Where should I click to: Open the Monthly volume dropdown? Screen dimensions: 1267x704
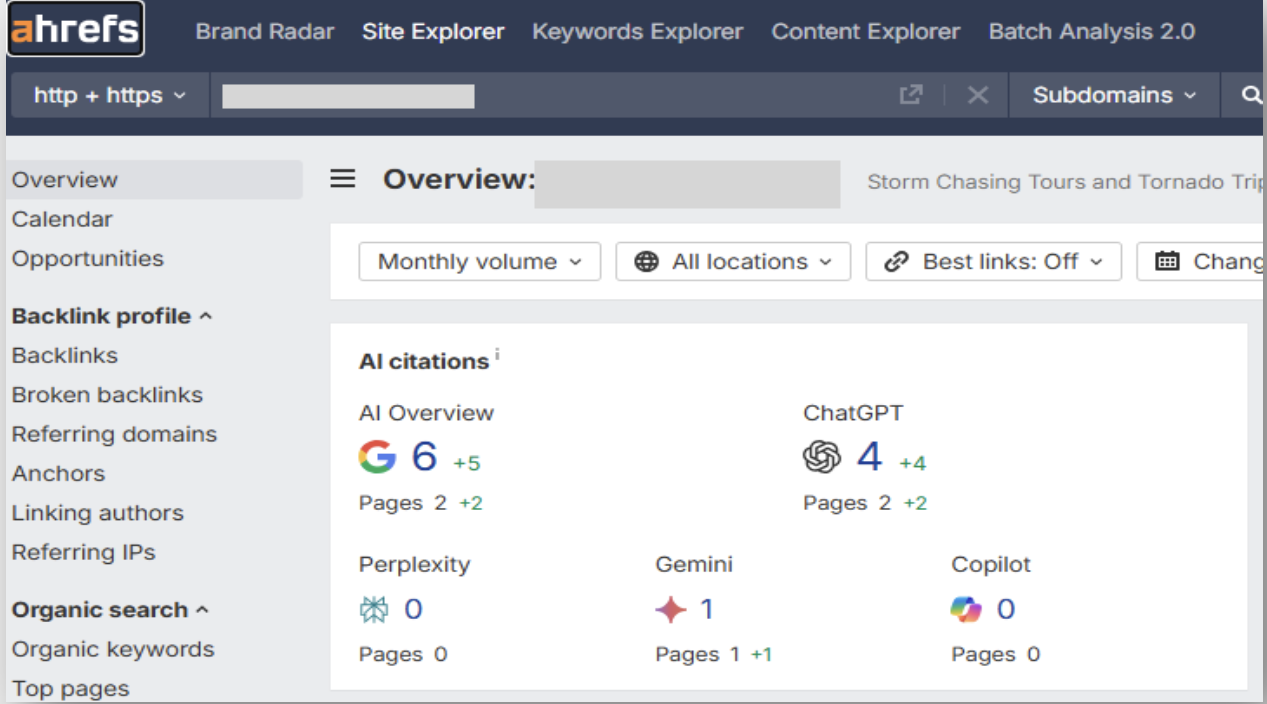click(480, 262)
